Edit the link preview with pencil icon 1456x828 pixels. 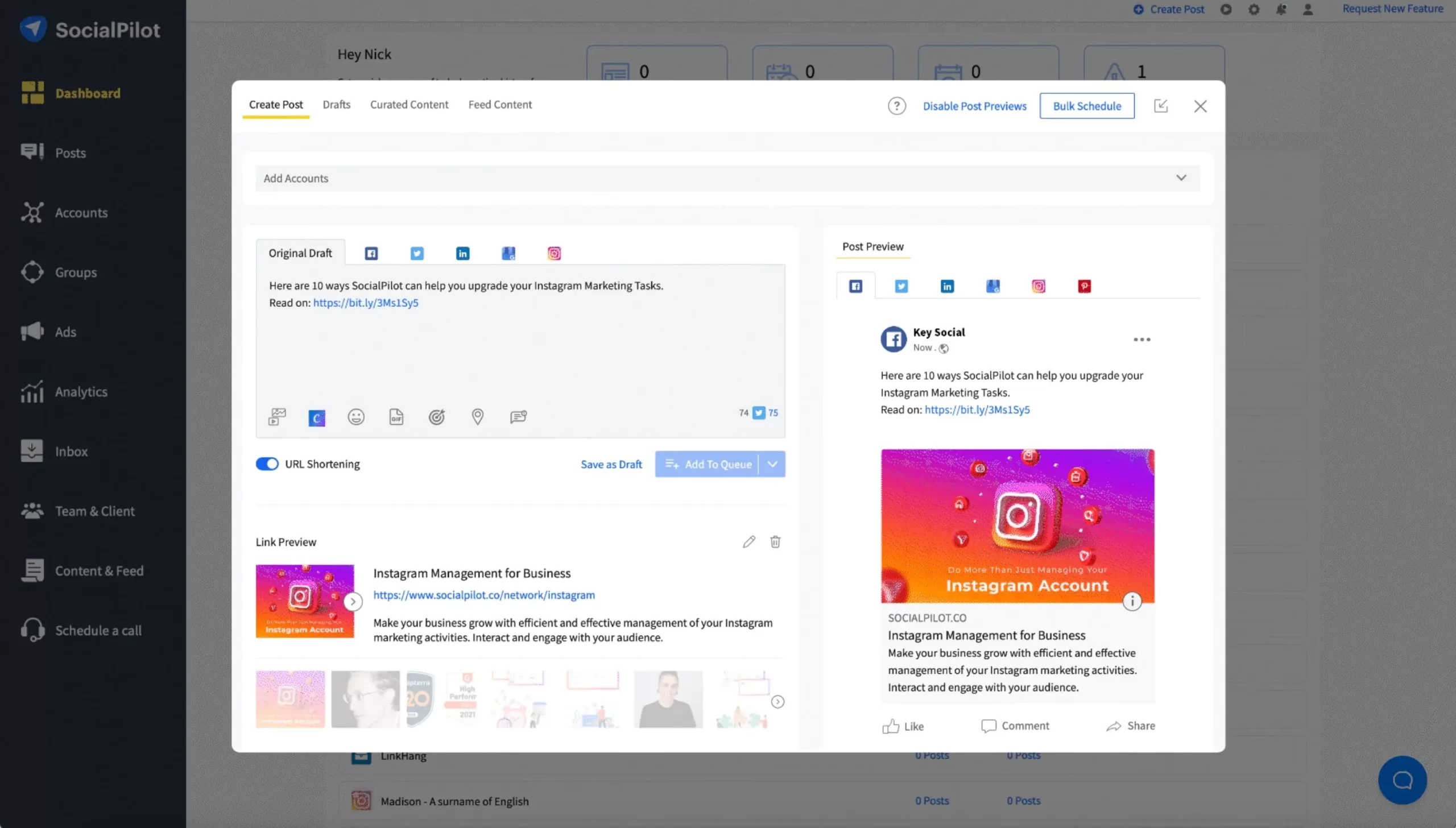[x=749, y=541]
